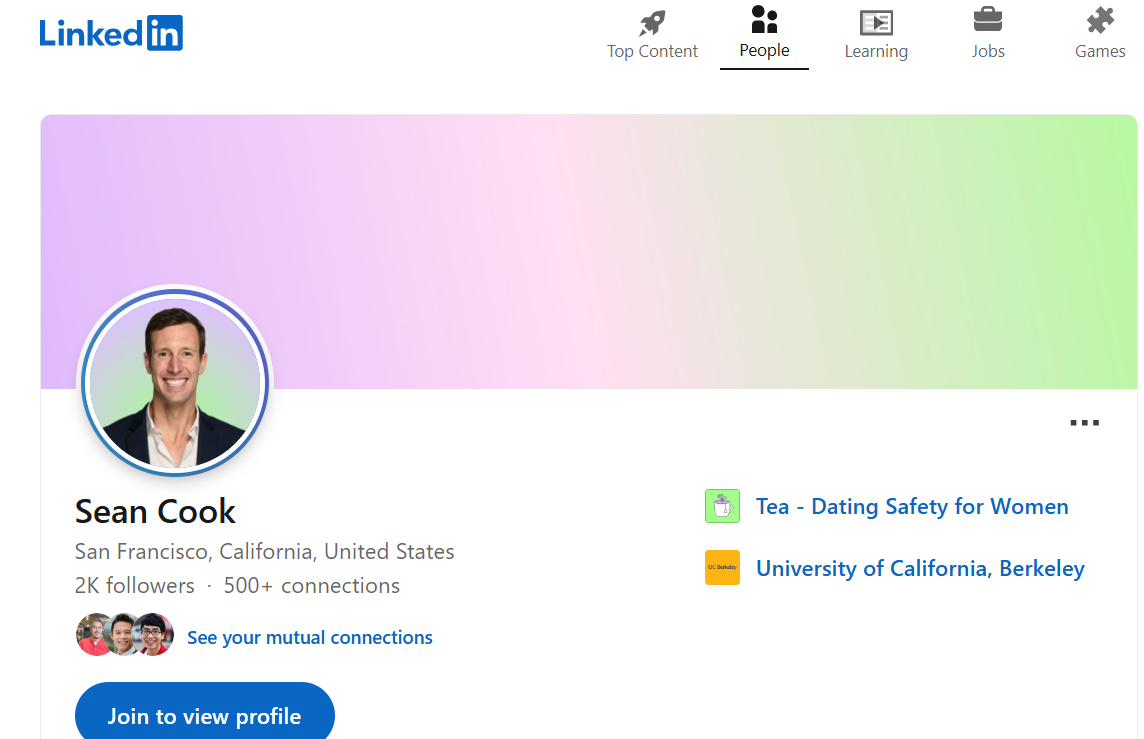Click the 2K followers text
Image resolution: width=1144 pixels, height=739 pixels.
(134, 586)
